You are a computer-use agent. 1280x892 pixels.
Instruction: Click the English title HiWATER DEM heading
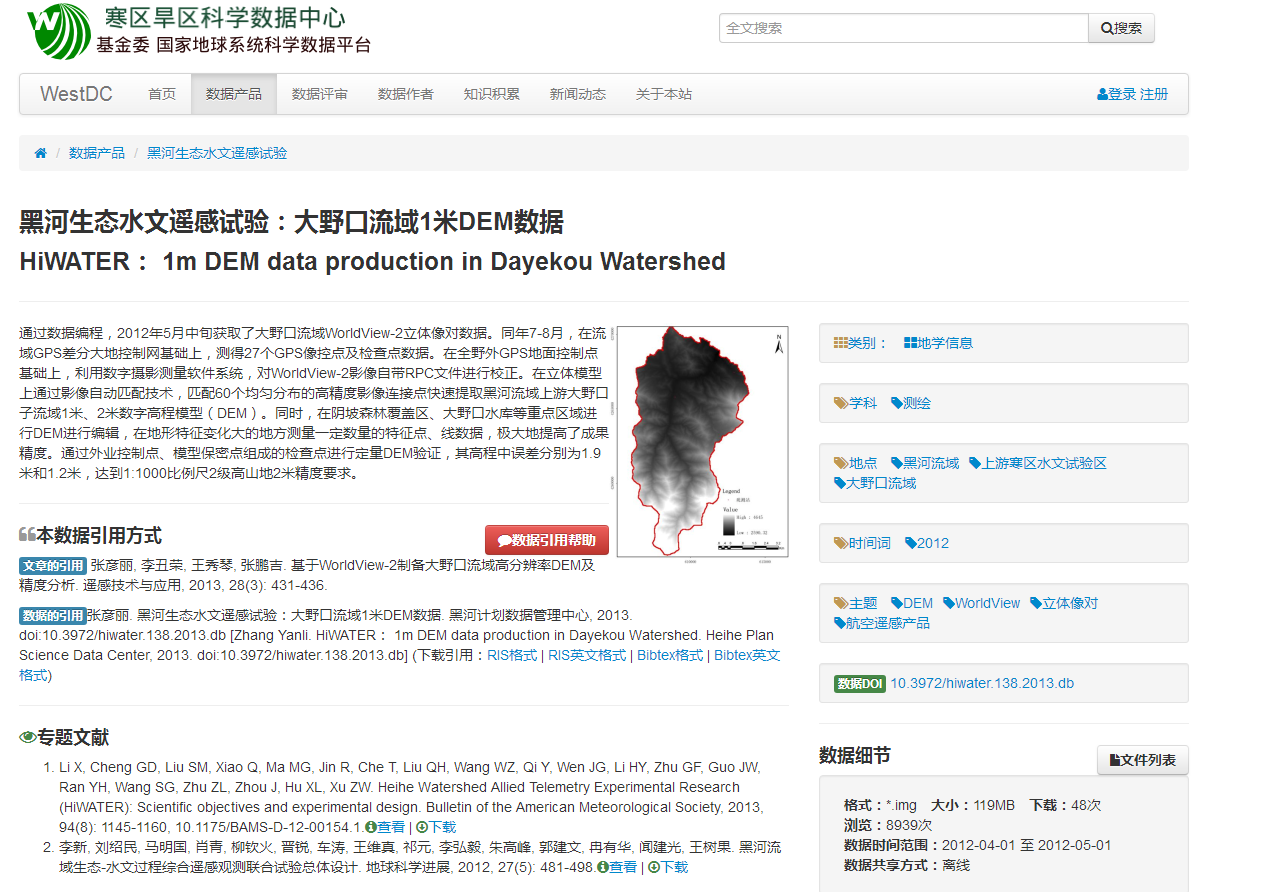coord(372,262)
